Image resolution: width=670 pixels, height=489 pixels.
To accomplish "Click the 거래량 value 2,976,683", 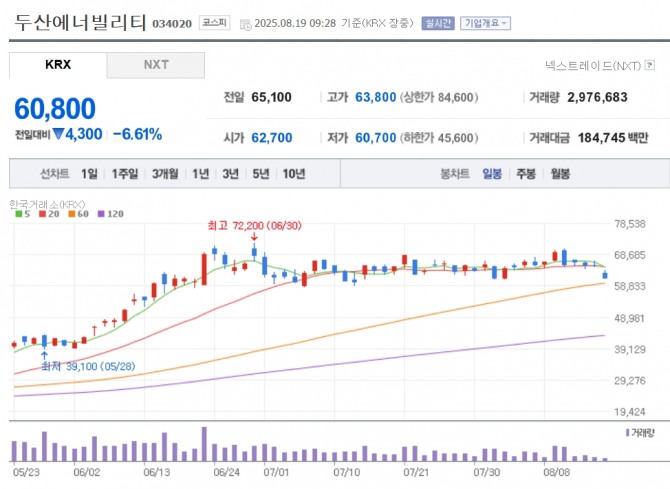I will click(597, 97).
